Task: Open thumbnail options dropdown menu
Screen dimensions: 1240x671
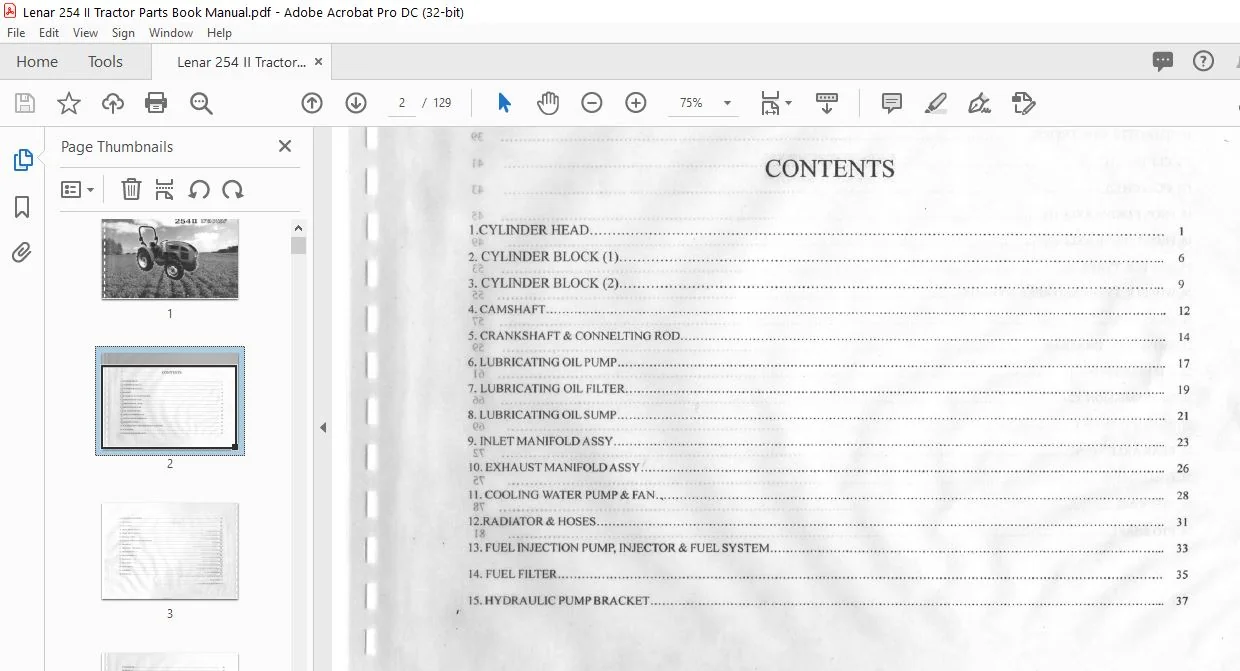Action: [x=77, y=189]
